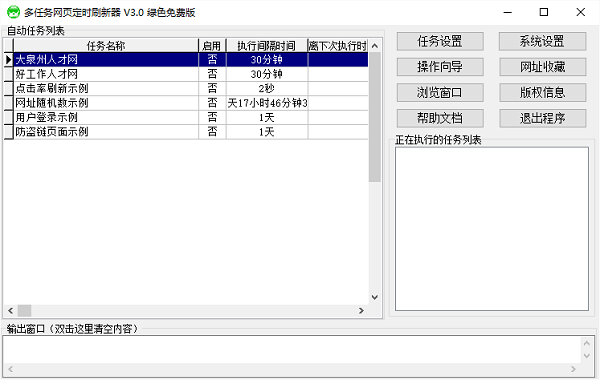The height and width of the screenshot is (380, 600).
Task: Click task list vertical scrollbar thumb
Action: point(375,117)
